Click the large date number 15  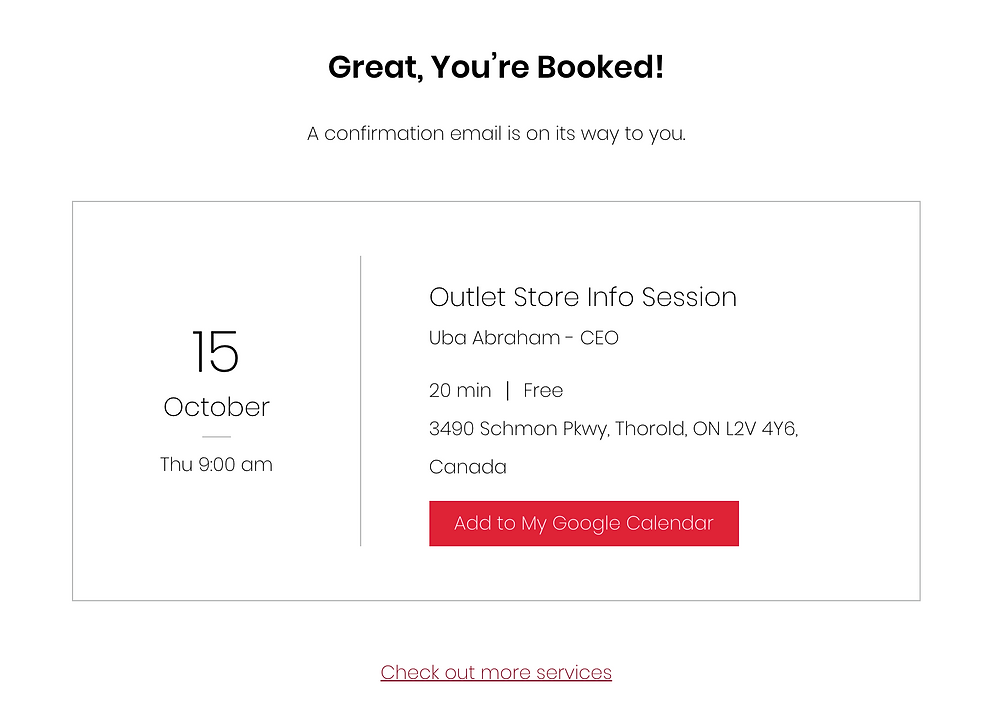(216, 351)
